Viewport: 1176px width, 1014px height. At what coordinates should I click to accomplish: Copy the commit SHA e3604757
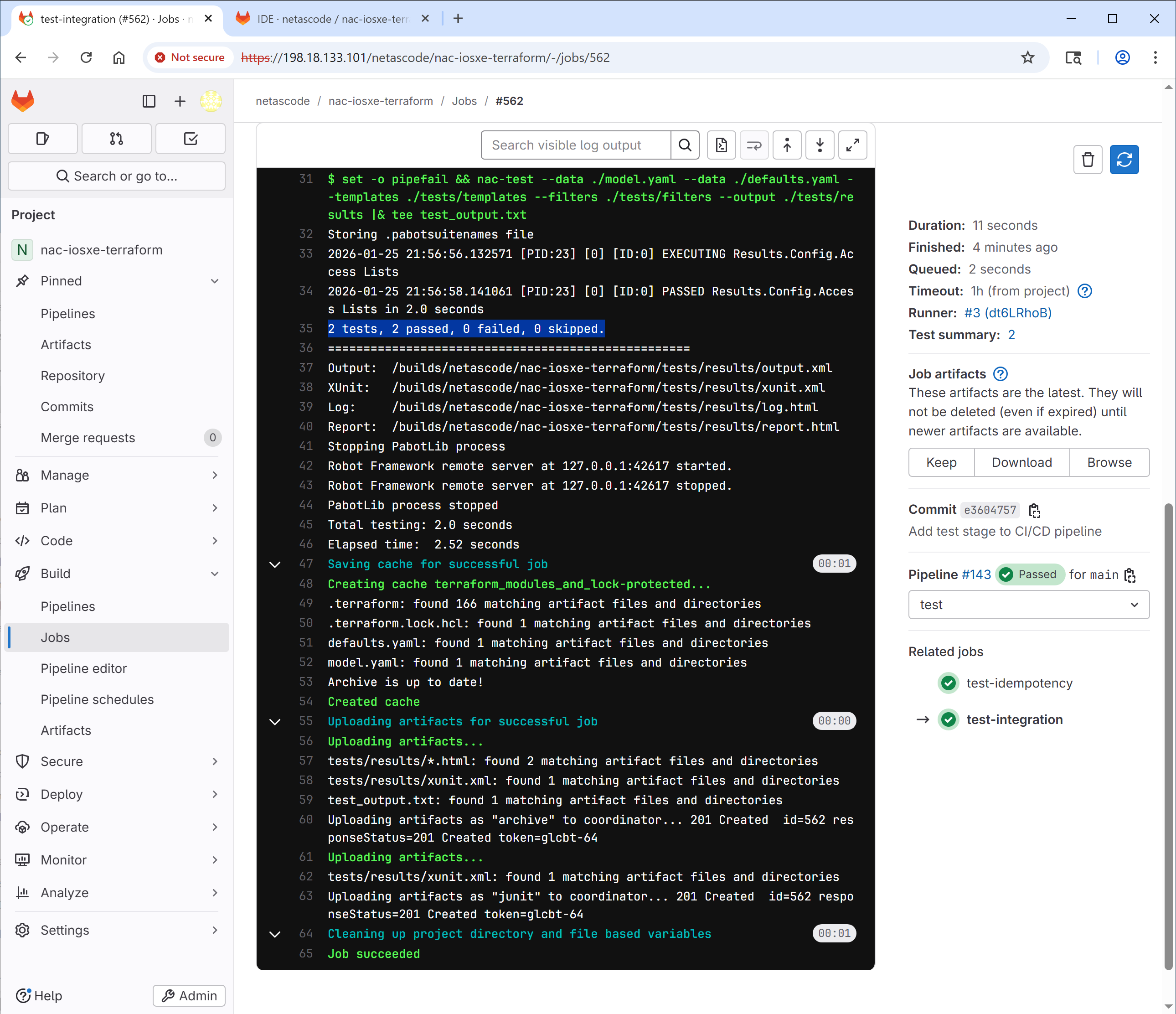(1034, 510)
